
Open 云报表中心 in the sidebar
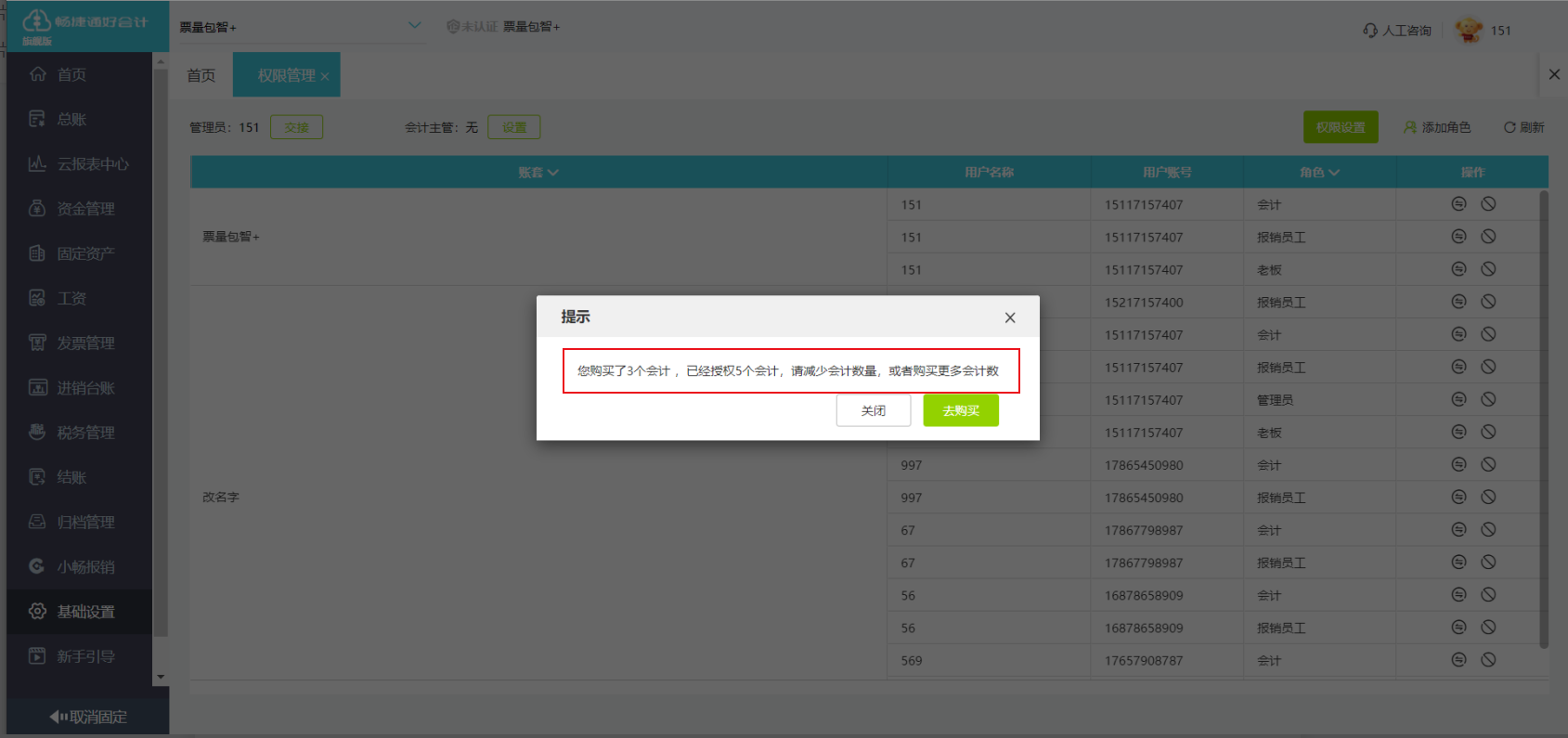[92, 164]
